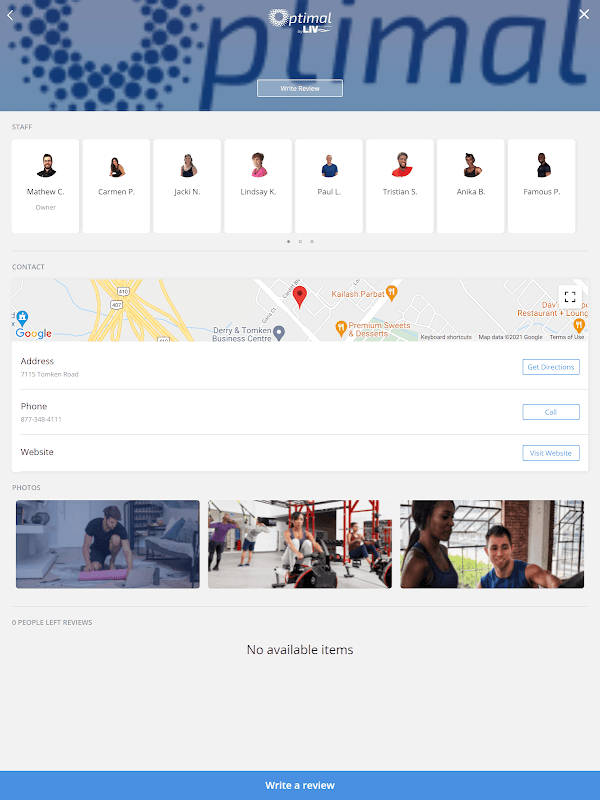The image size is (600, 800).
Task: Click Derry & Tomken Business Centre marker
Action: click(279, 333)
